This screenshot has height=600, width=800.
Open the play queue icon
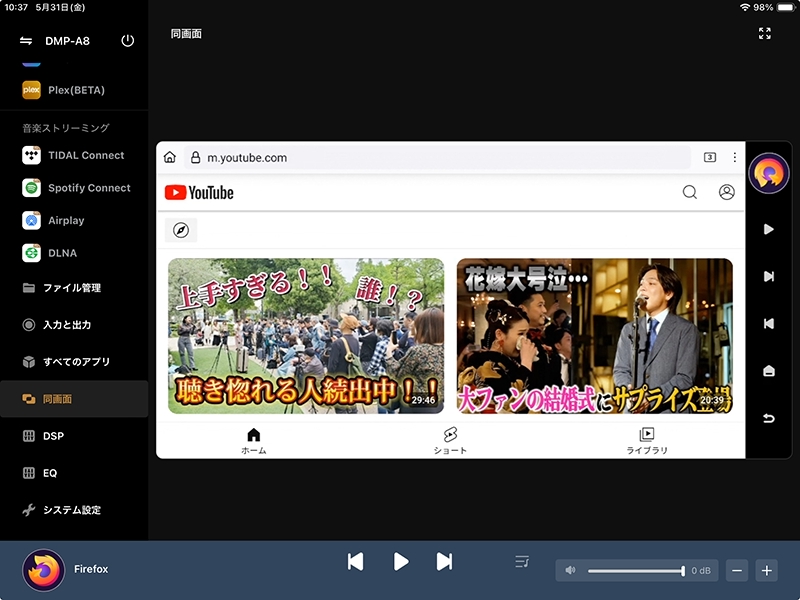(522, 562)
